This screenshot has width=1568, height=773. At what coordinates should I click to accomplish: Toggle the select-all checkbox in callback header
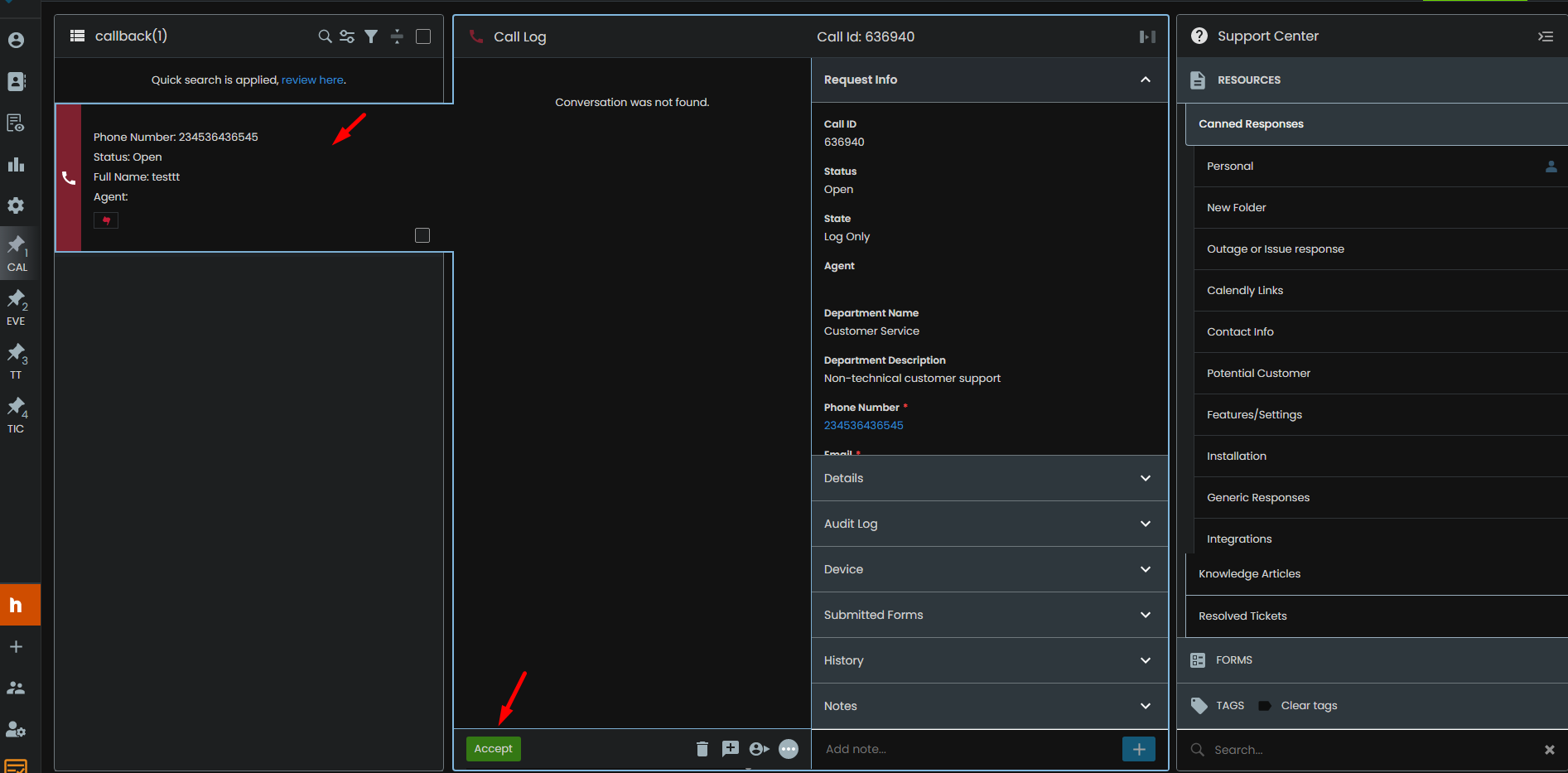(423, 36)
